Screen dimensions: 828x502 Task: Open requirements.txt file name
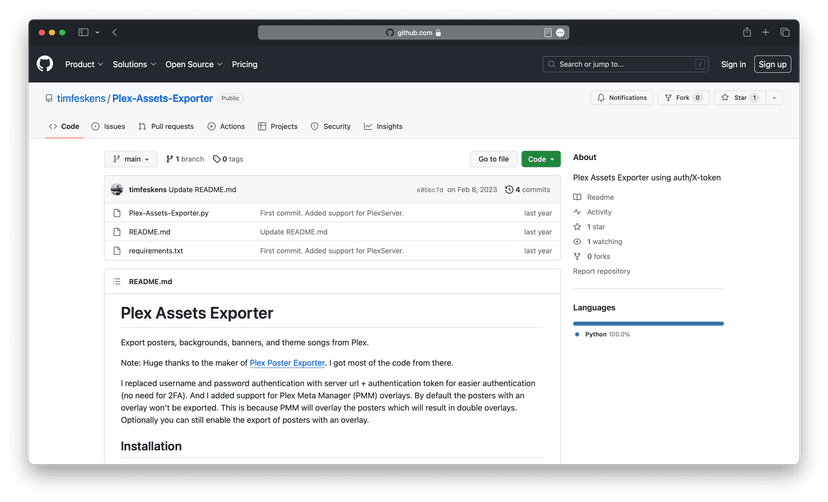pos(156,251)
